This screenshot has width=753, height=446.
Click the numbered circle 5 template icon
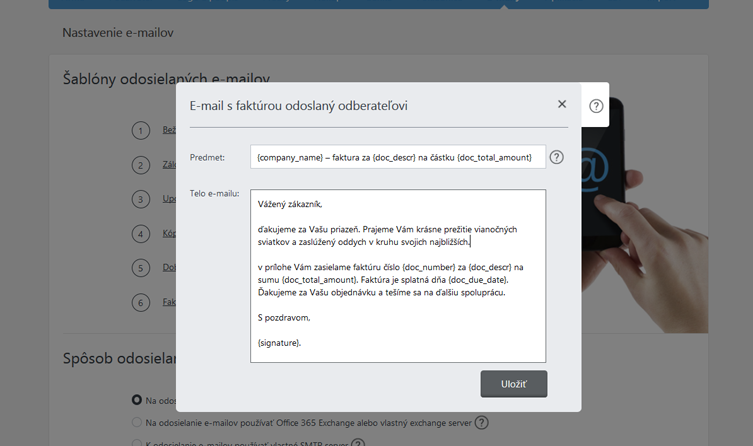(x=141, y=267)
